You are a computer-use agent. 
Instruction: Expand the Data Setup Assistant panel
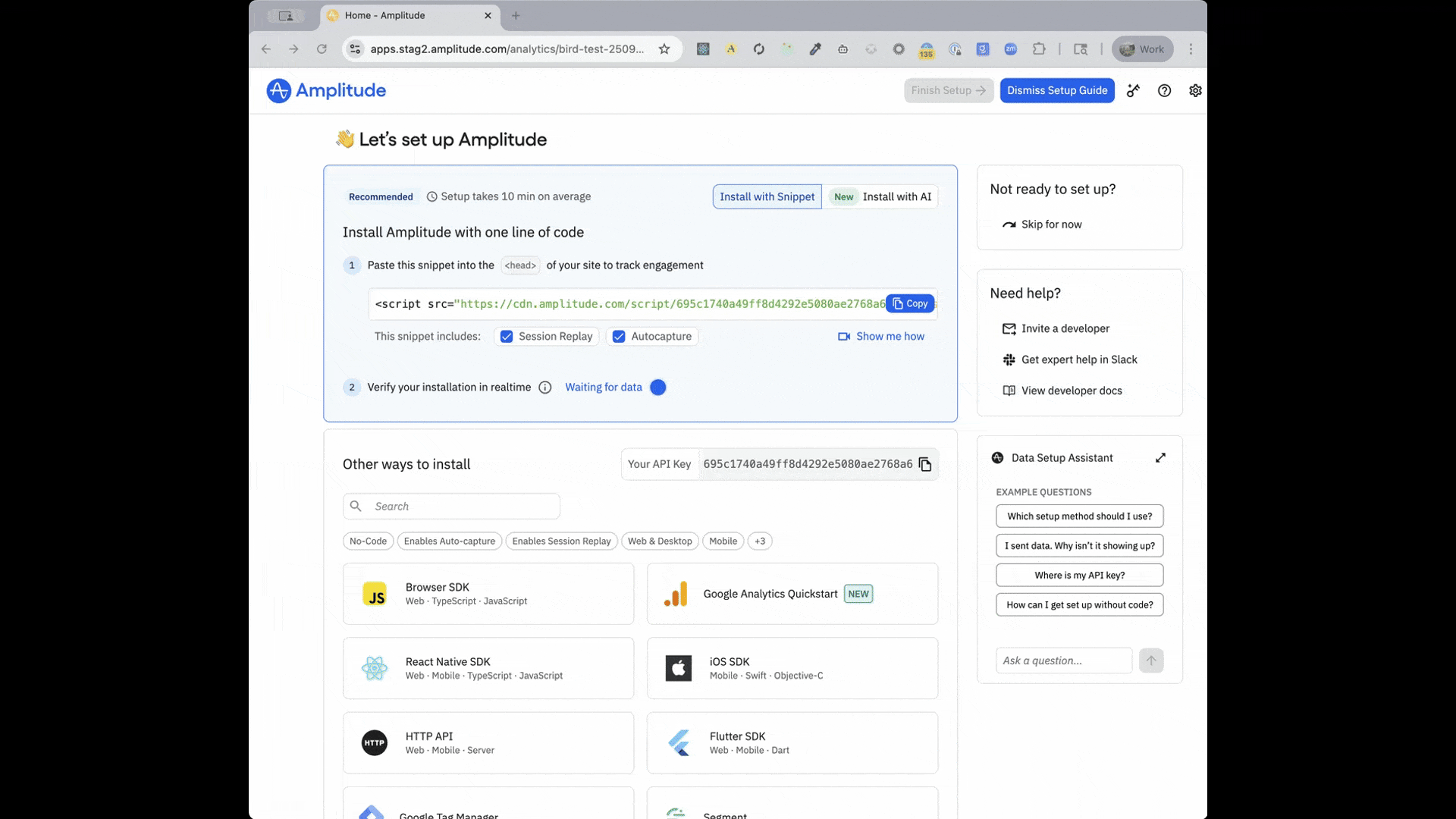pos(1160,458)
